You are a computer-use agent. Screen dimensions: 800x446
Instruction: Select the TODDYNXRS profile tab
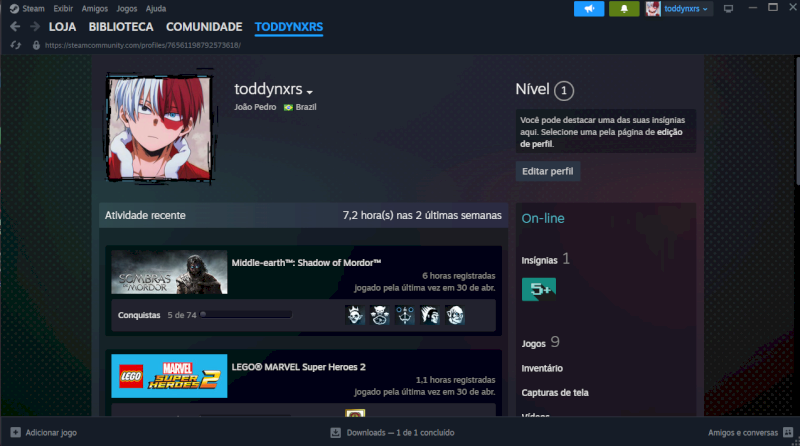pos(289,27)
